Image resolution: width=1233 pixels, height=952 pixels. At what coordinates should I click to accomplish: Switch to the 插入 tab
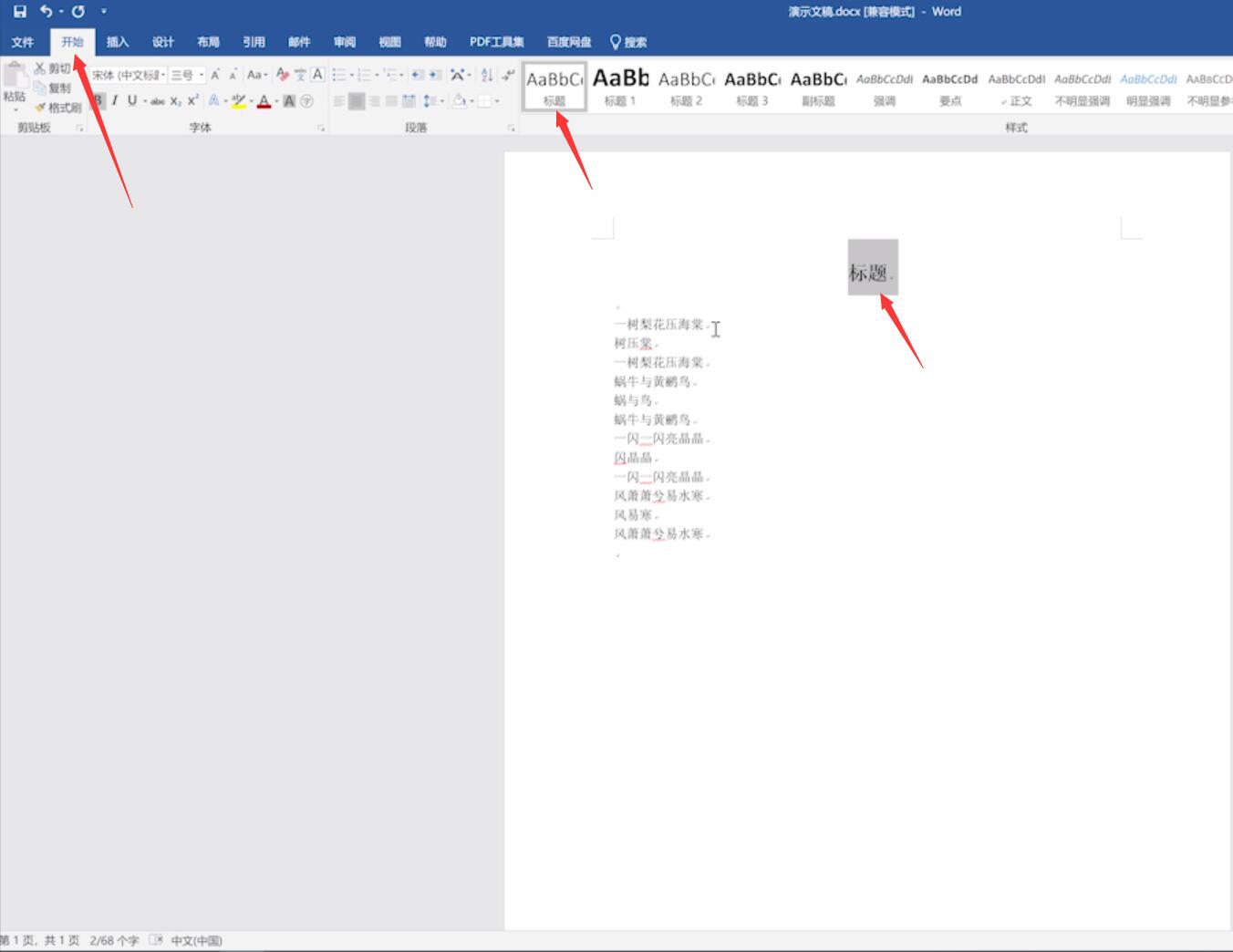[x=118, y=42]
